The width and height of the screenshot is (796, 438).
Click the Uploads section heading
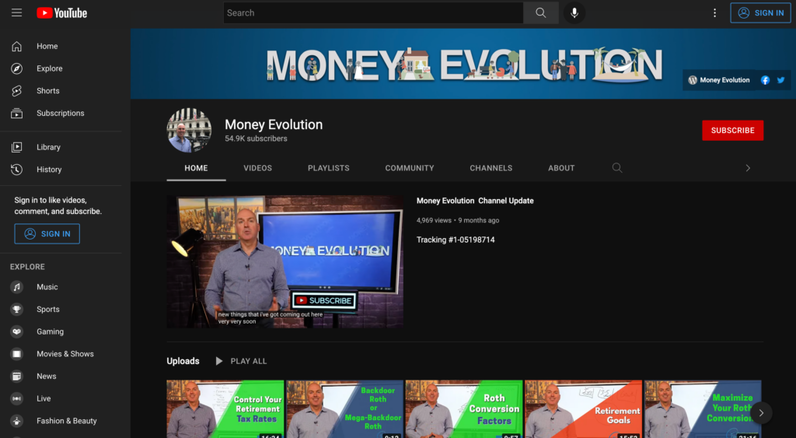183,361
